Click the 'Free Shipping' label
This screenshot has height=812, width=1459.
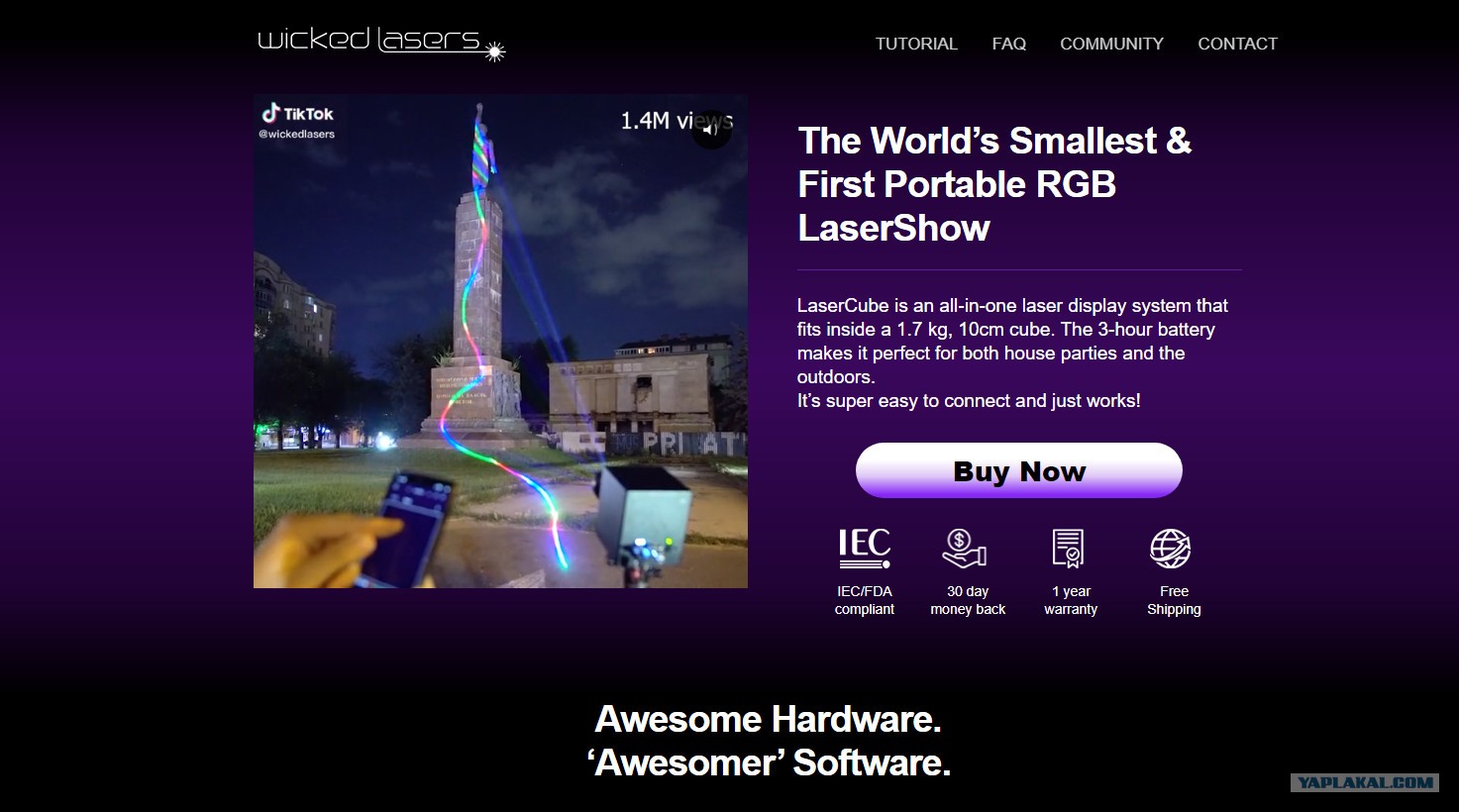point(1174,600)
